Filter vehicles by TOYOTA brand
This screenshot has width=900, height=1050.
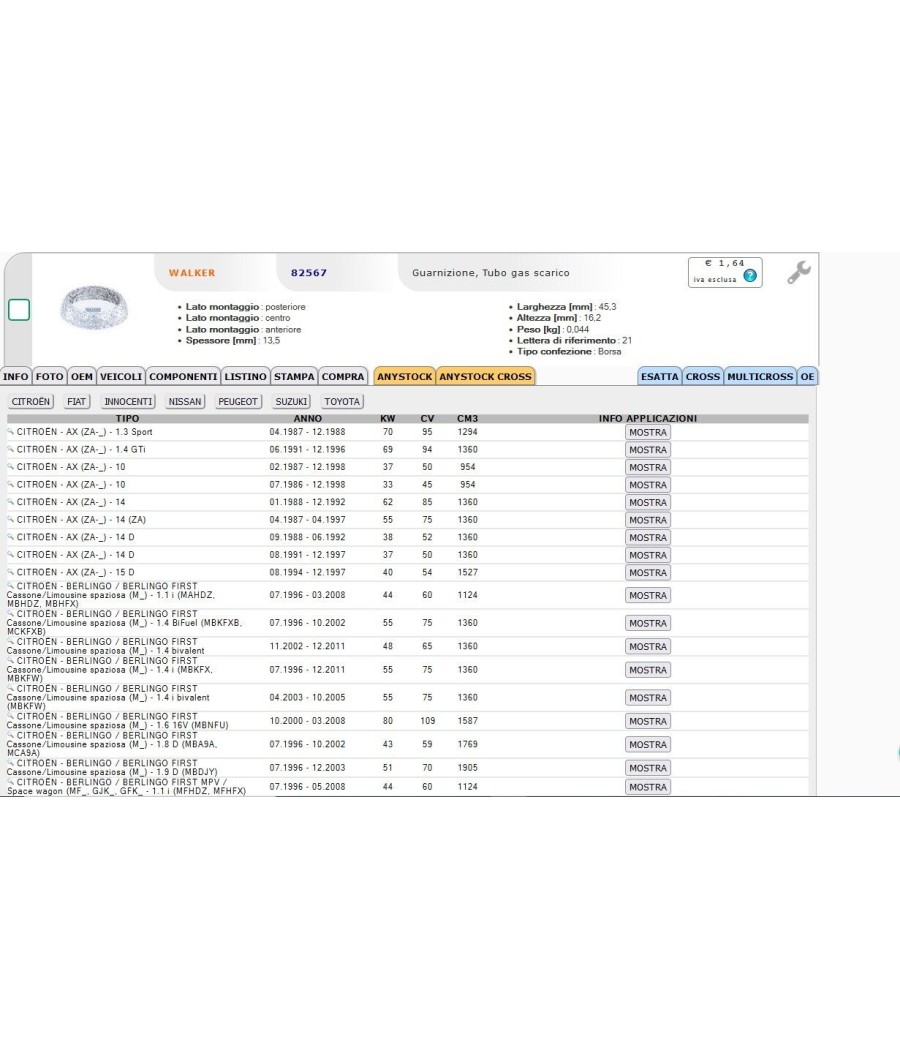[342, 402]
